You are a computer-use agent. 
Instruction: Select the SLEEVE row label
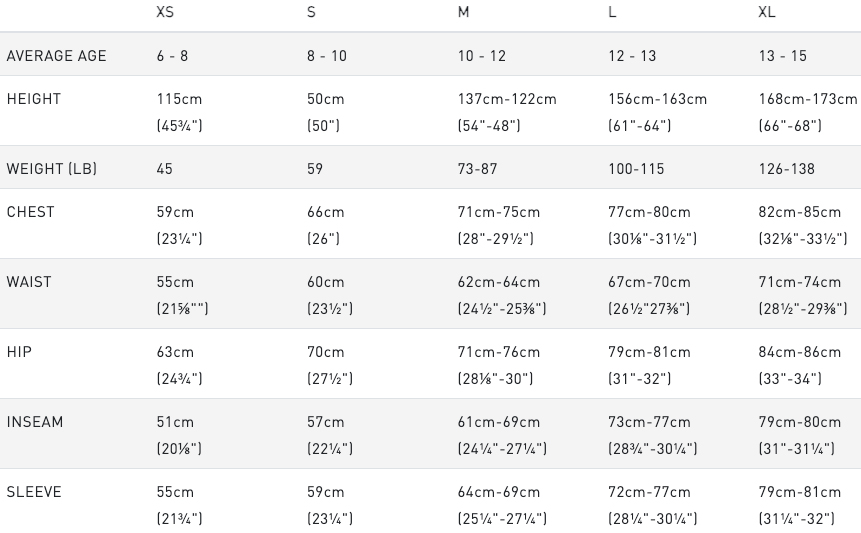34,492
